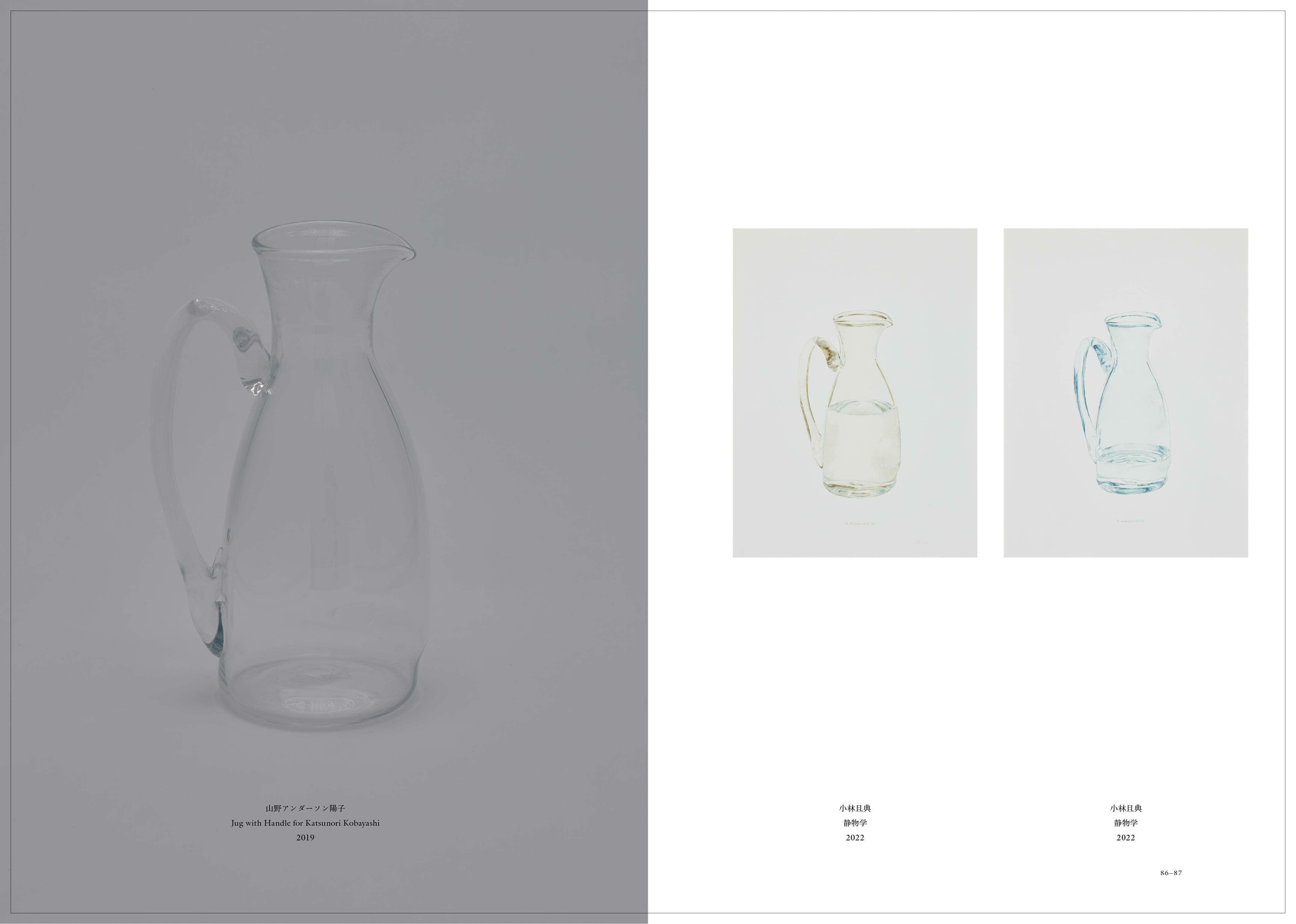Select the bluish jug painting on the right
The height and width of the screenshot is (924, 1296).
point(1125,393)
